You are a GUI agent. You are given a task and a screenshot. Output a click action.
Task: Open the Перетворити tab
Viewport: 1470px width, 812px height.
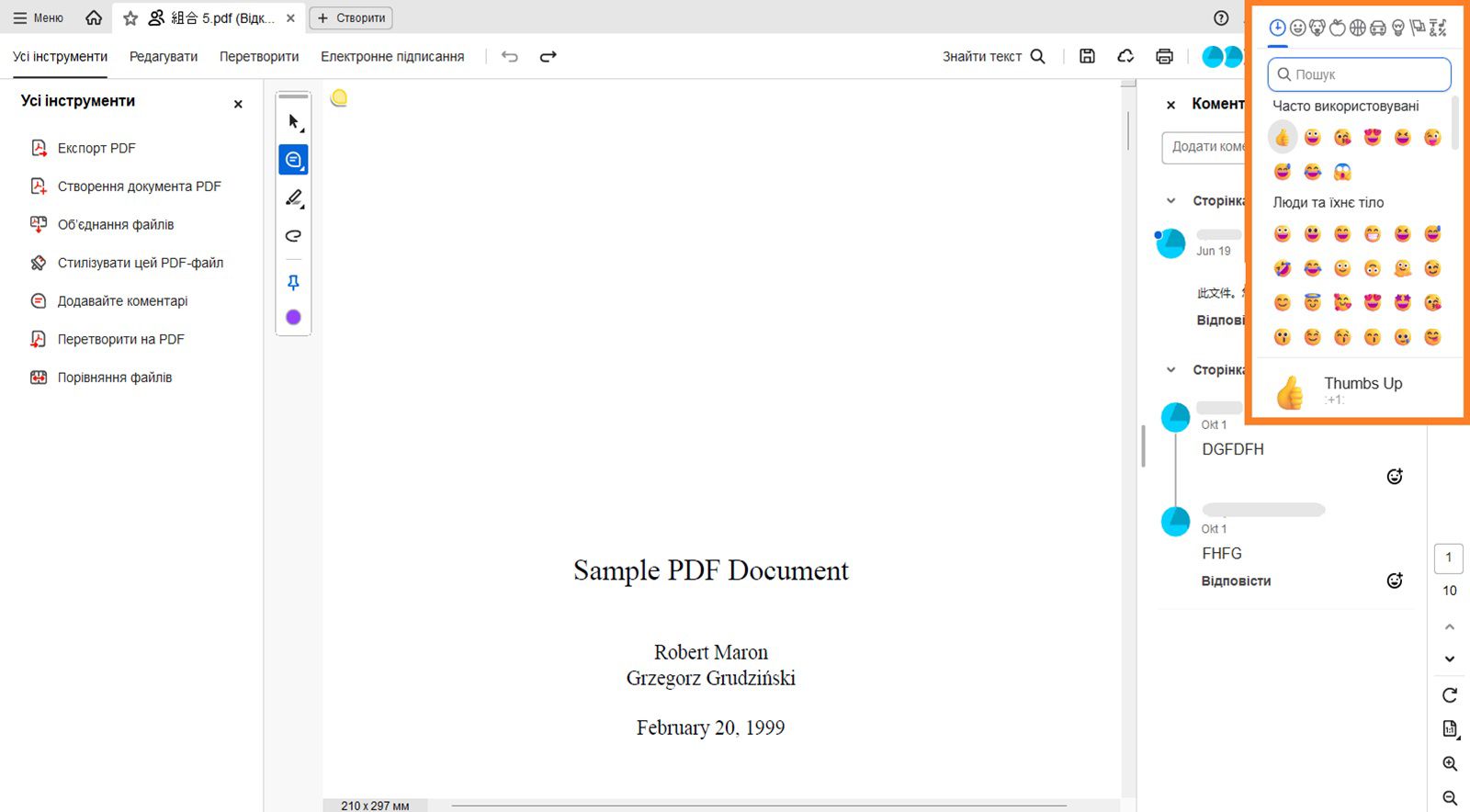click(x=259, y=56)
